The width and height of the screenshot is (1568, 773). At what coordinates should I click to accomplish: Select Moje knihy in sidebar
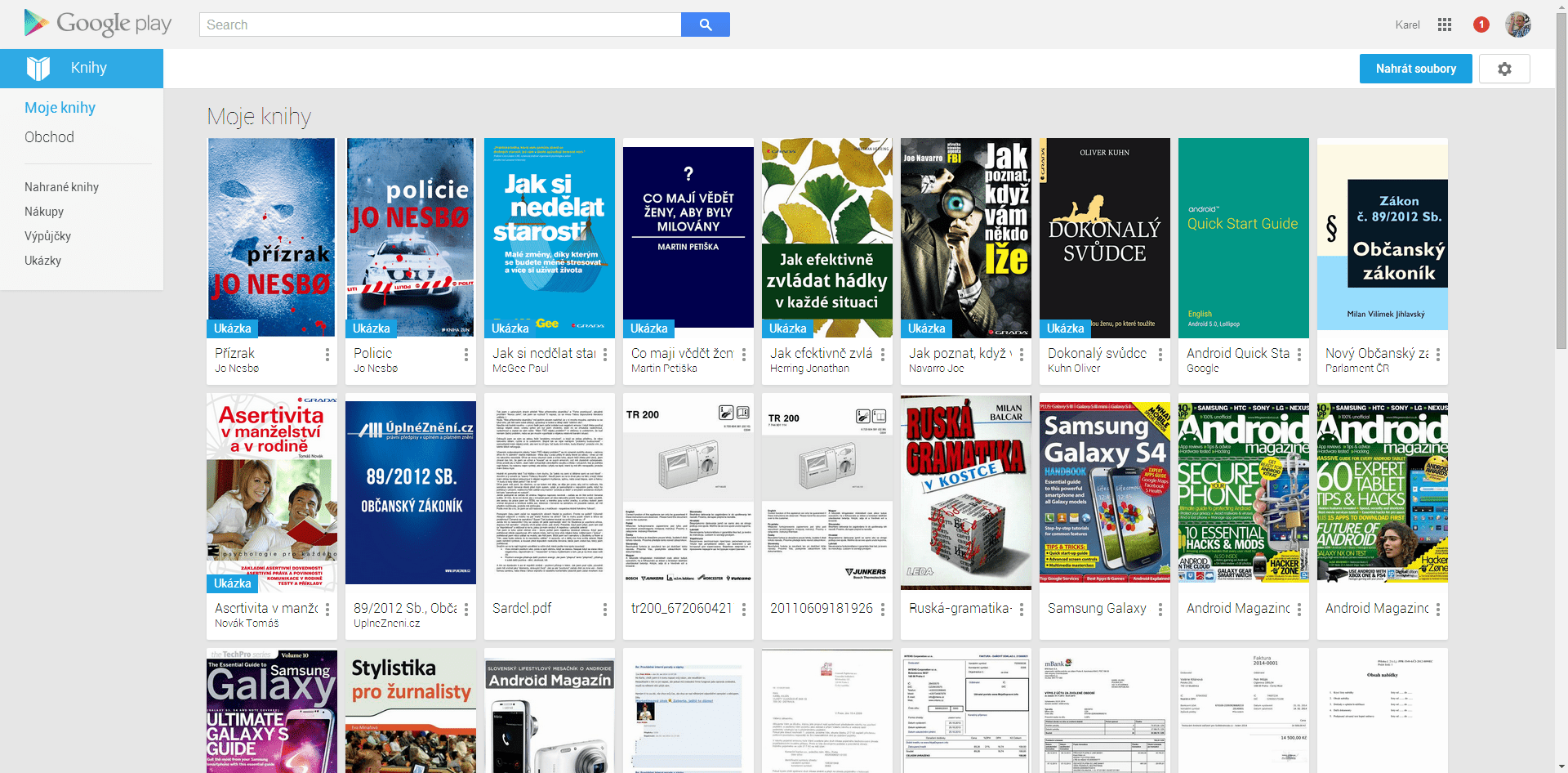[x=60, y=108]
